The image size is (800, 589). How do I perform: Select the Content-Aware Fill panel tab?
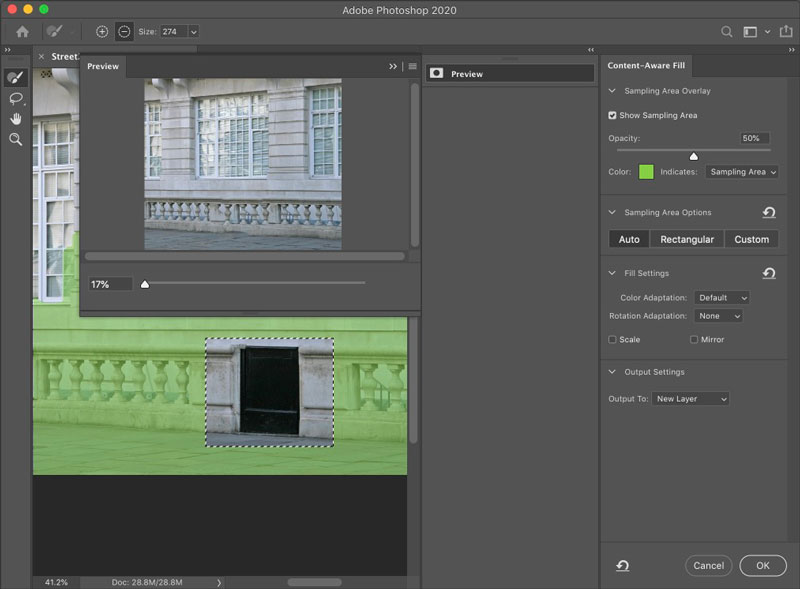647,66
